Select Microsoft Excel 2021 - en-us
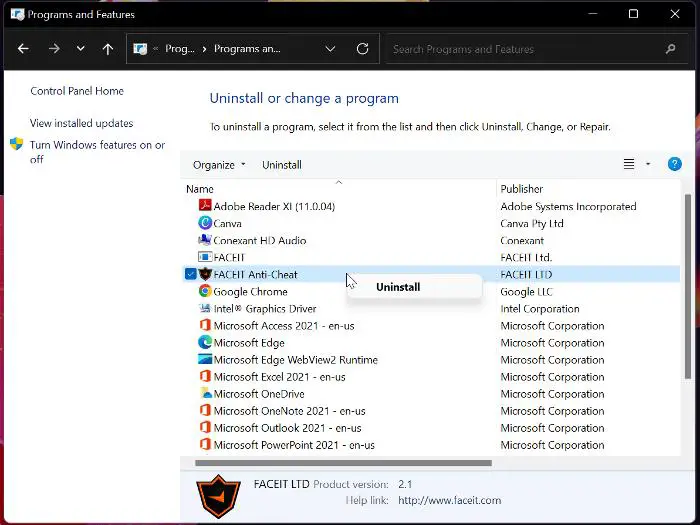 [x=279, y=377]
